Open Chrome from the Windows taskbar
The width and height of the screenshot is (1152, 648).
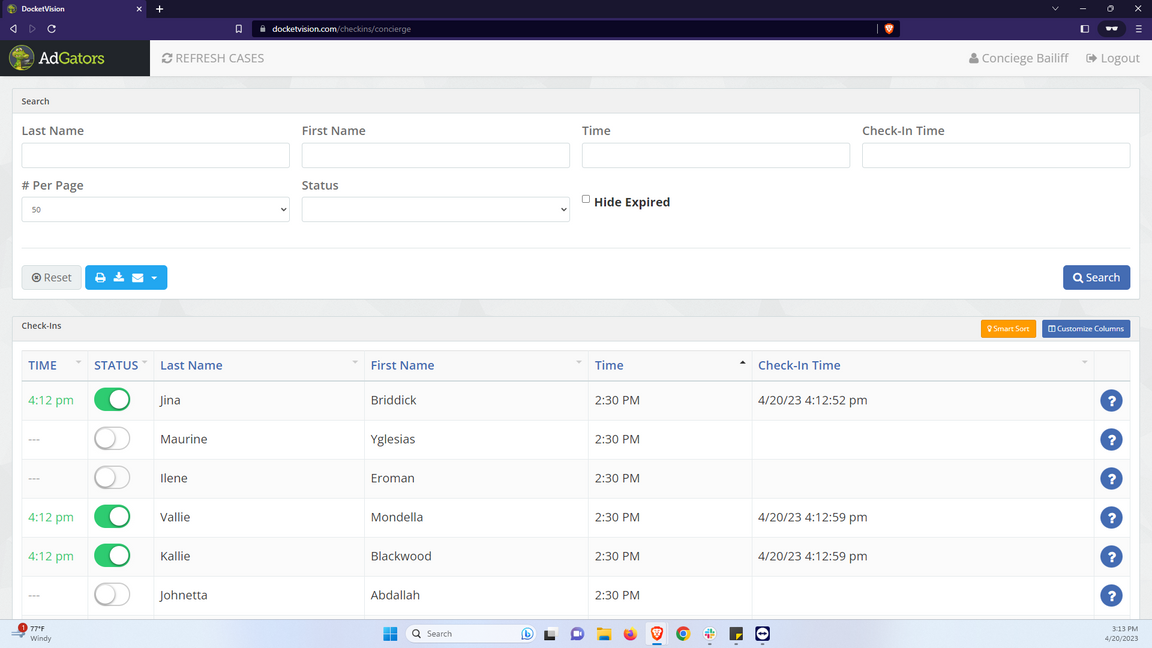coord(683,634)
